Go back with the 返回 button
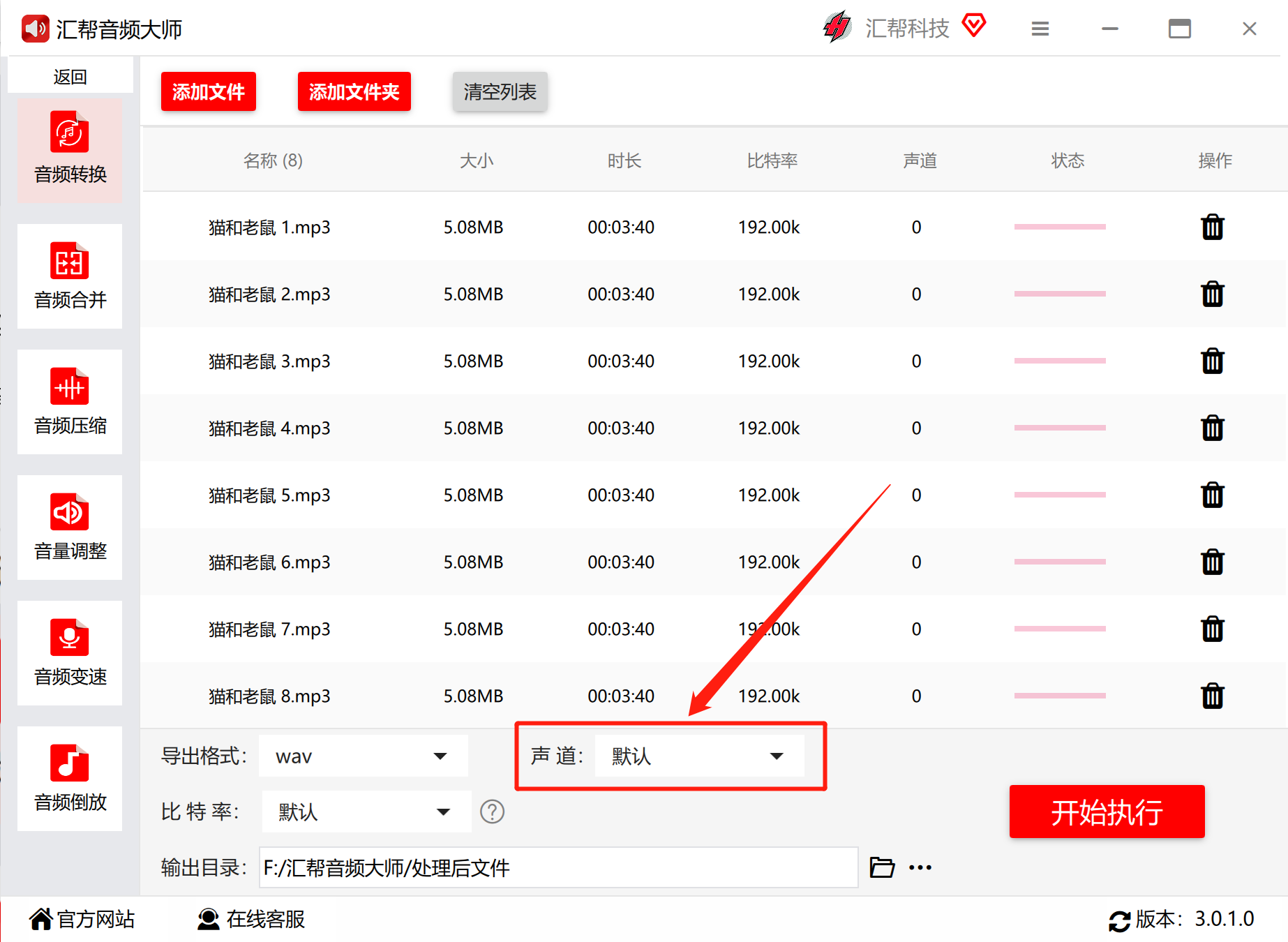The width and height of the screenshot is (1288, 942). pyautogui.click(x=70, y=76)
